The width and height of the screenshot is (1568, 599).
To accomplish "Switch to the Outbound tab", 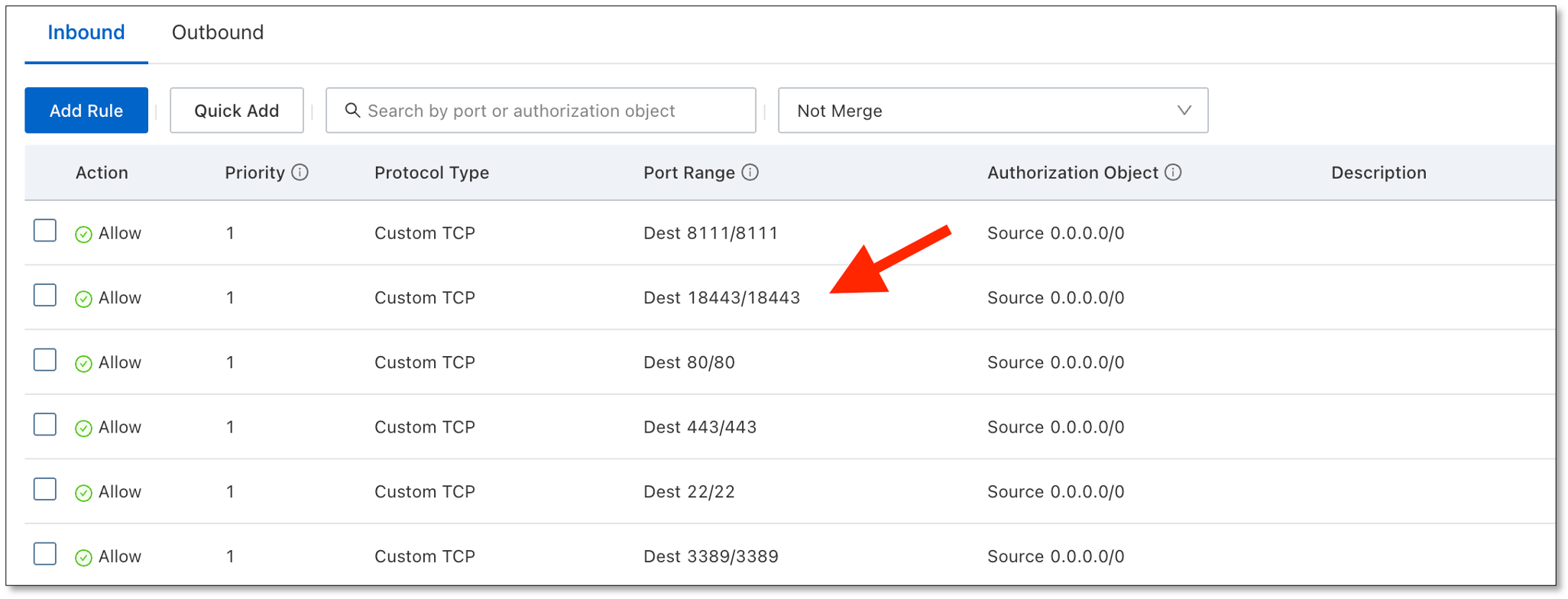I will point(218,33).
